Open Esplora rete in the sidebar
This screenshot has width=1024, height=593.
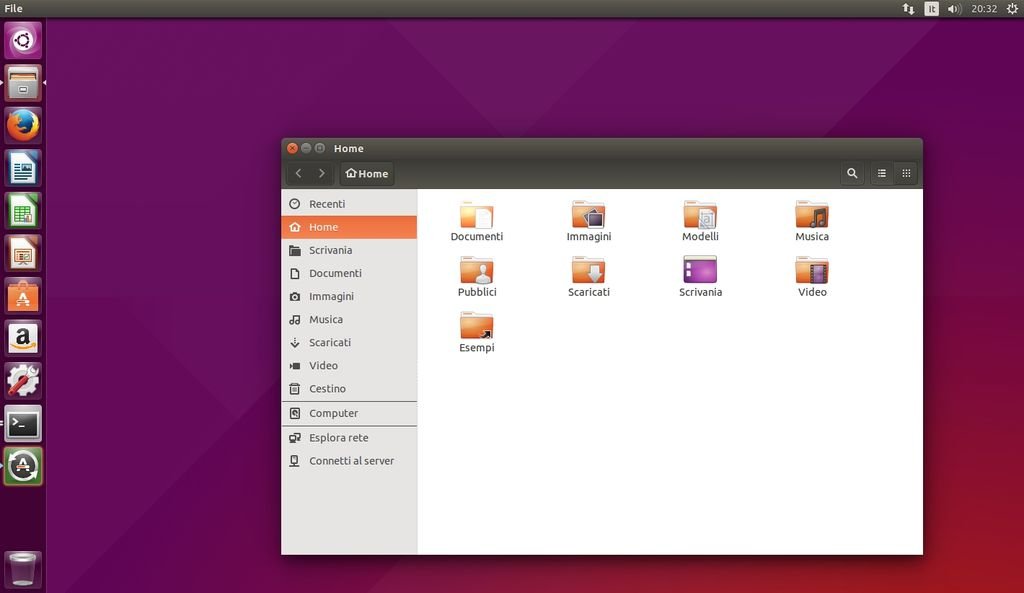pos(338,438)
